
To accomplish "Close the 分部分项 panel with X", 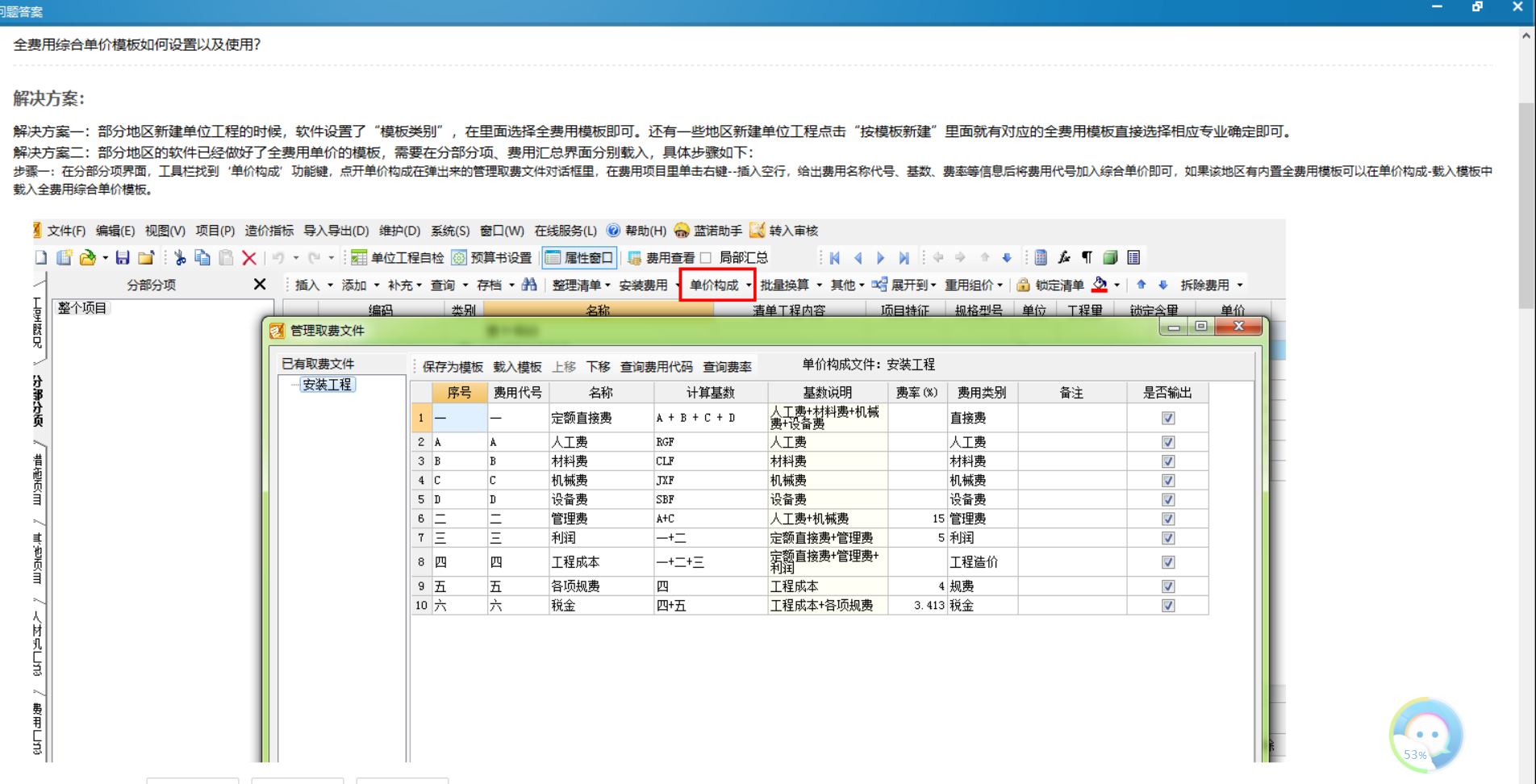I will pyautogui.click(x=260, y=284).
